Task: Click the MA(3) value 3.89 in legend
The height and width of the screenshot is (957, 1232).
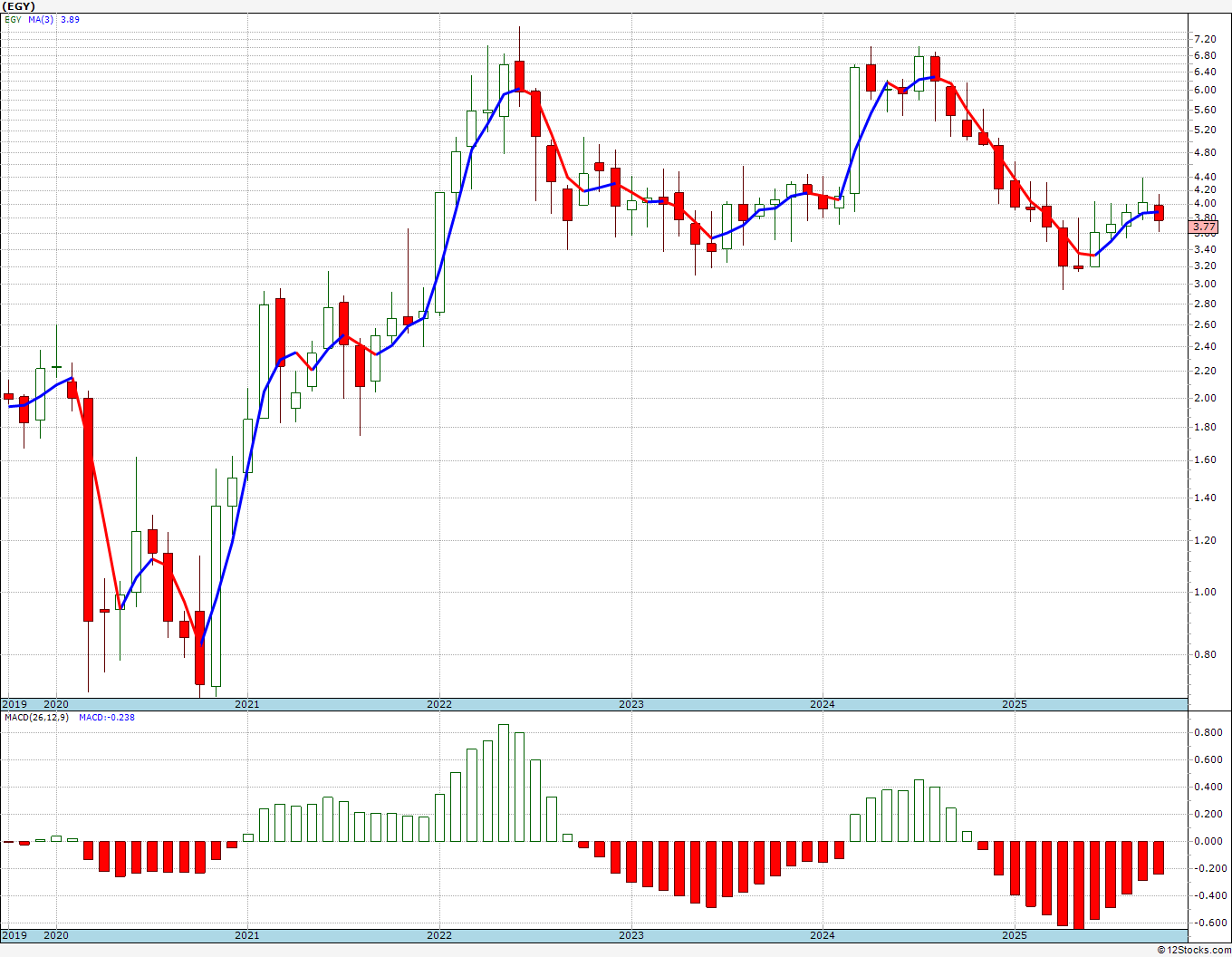Action: [x=70, y=19]
